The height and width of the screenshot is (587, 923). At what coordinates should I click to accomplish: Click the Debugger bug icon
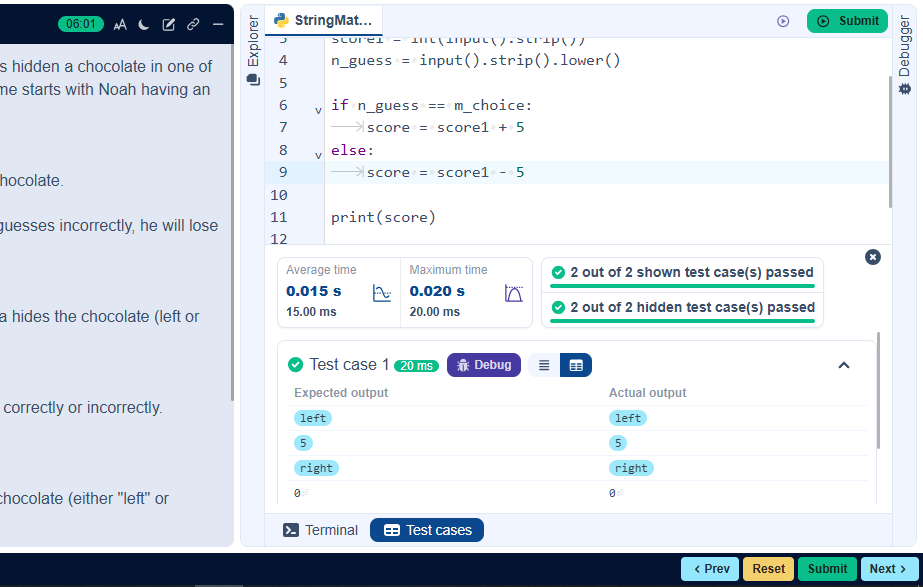click(x=905, y=89)
